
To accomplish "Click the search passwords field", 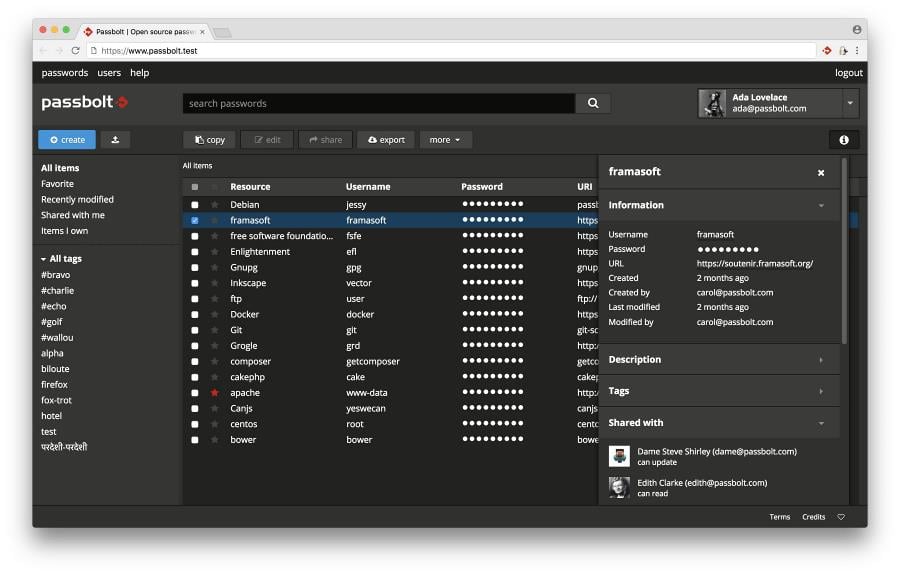I will [x=379, y=103].
